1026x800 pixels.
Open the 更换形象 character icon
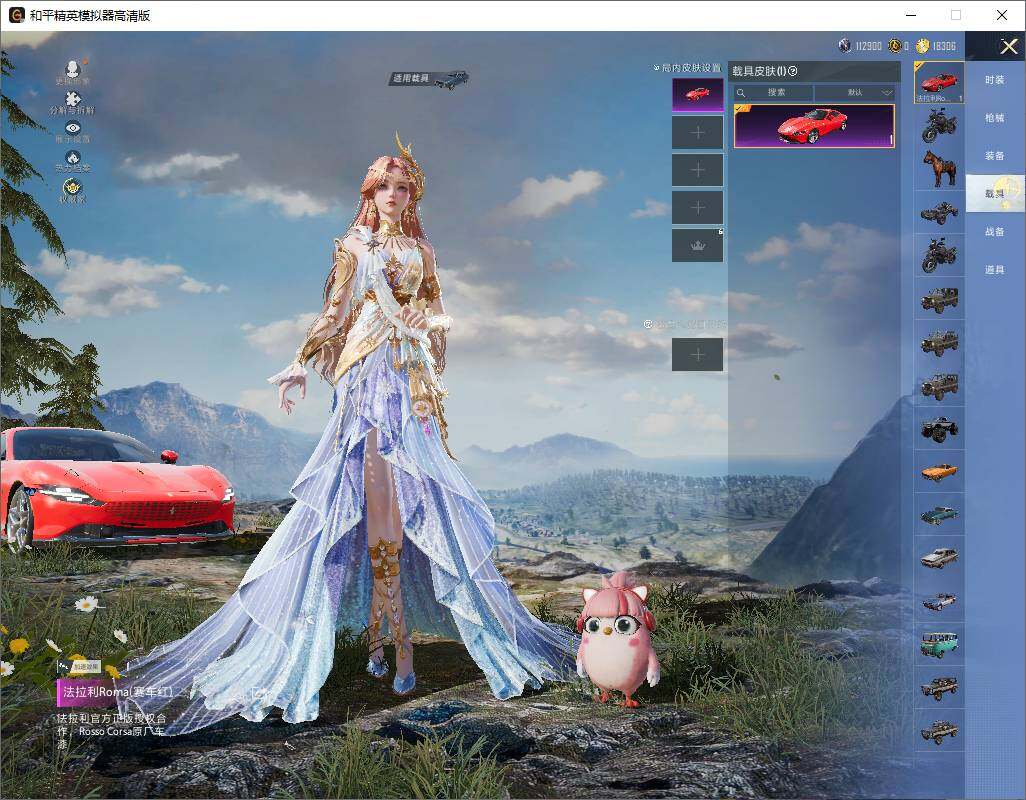73,69
